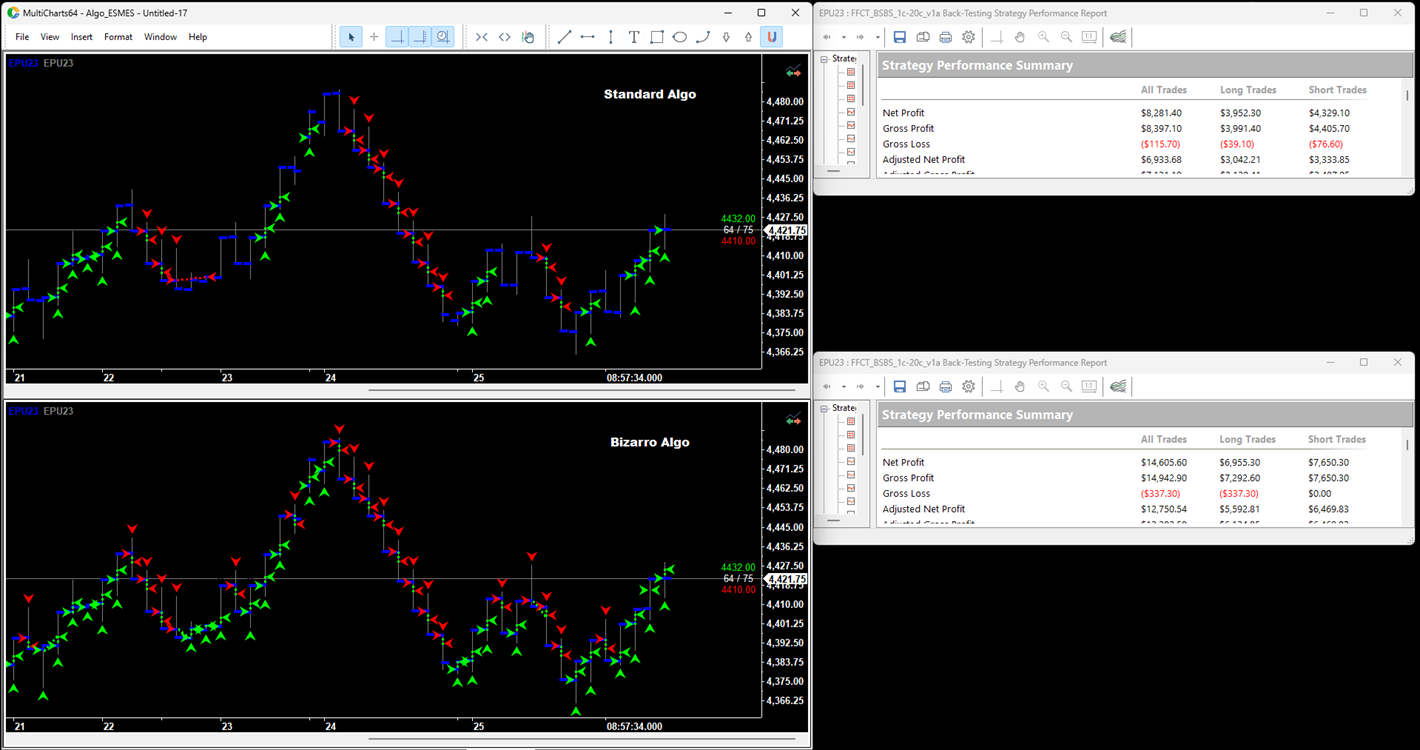
Task: Click the $8,281.40 Net Profit value
Action: 1161,113
